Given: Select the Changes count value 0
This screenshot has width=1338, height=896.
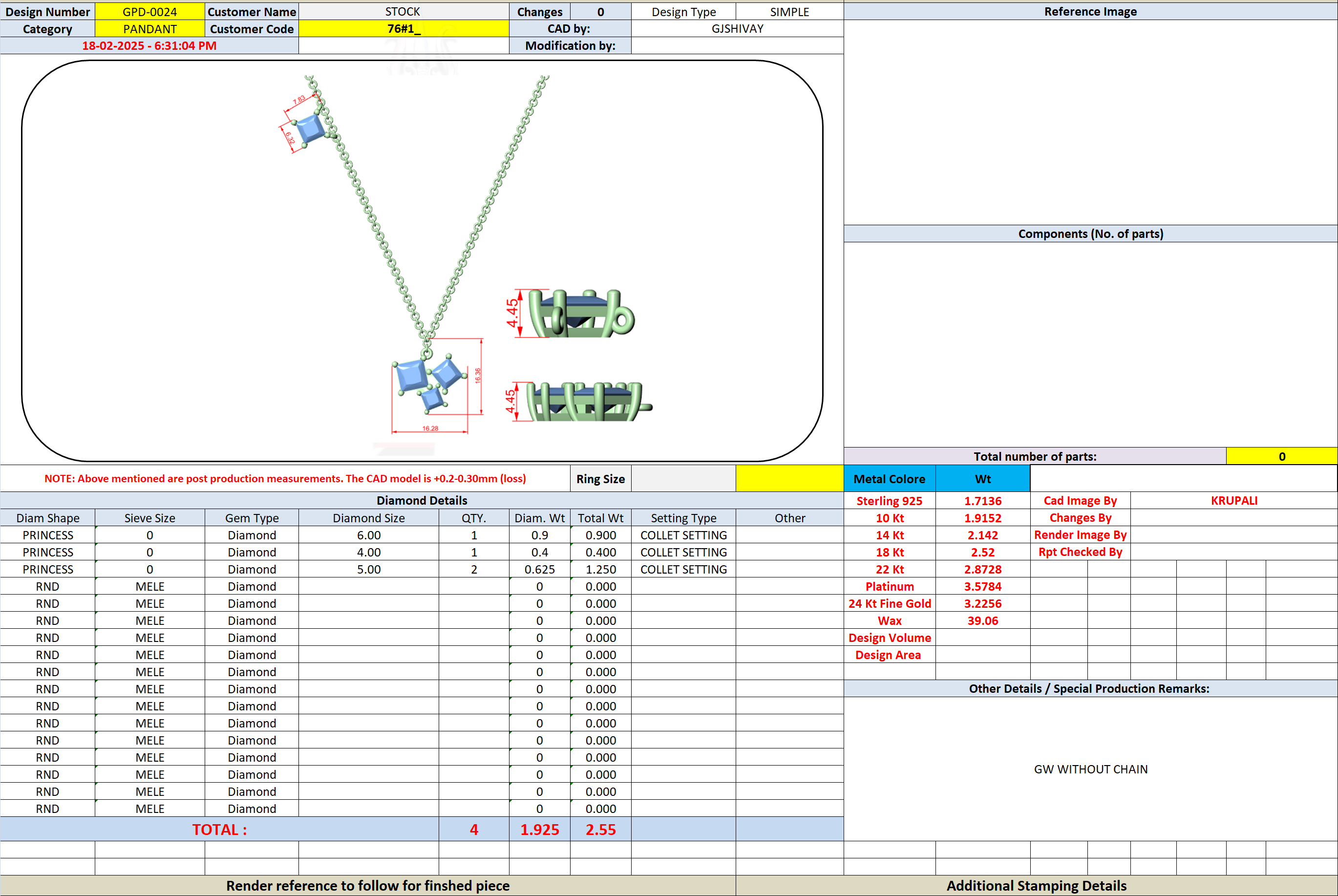Looking at the screenshot, I should pos(600,11).
